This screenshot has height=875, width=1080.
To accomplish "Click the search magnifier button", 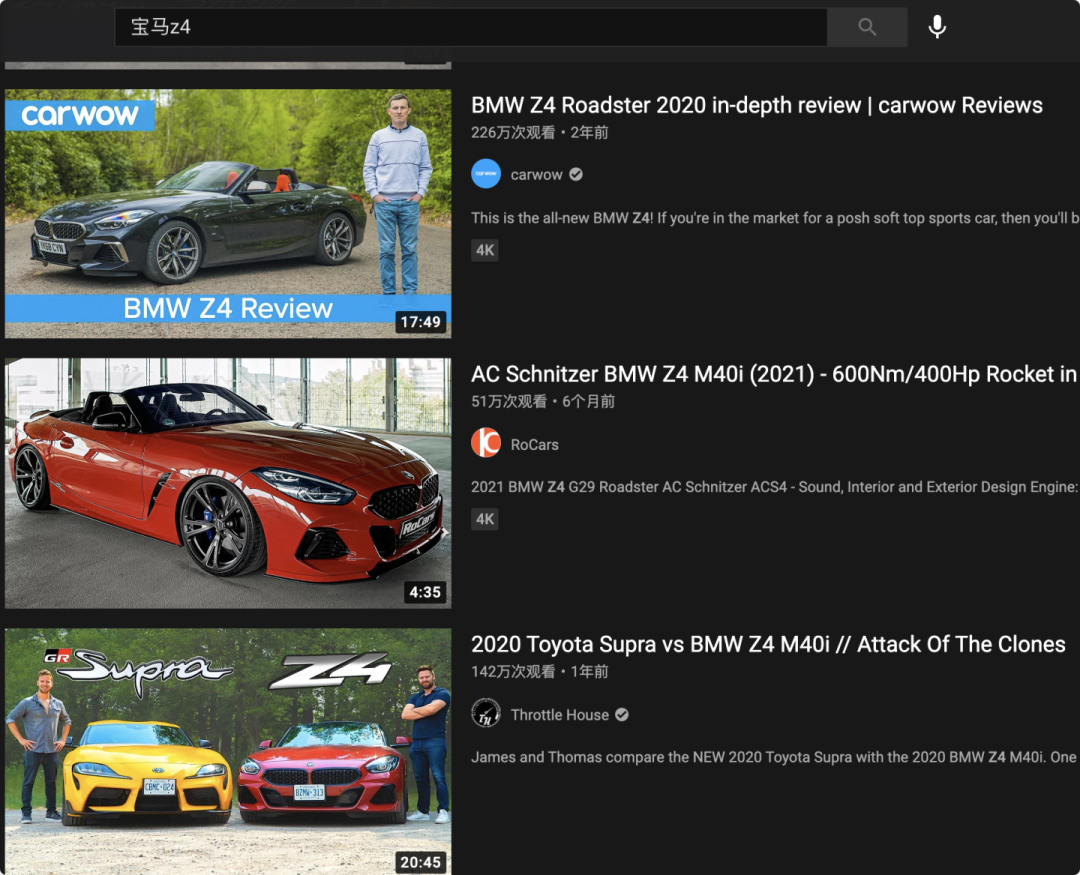I will tap(867, 27).
